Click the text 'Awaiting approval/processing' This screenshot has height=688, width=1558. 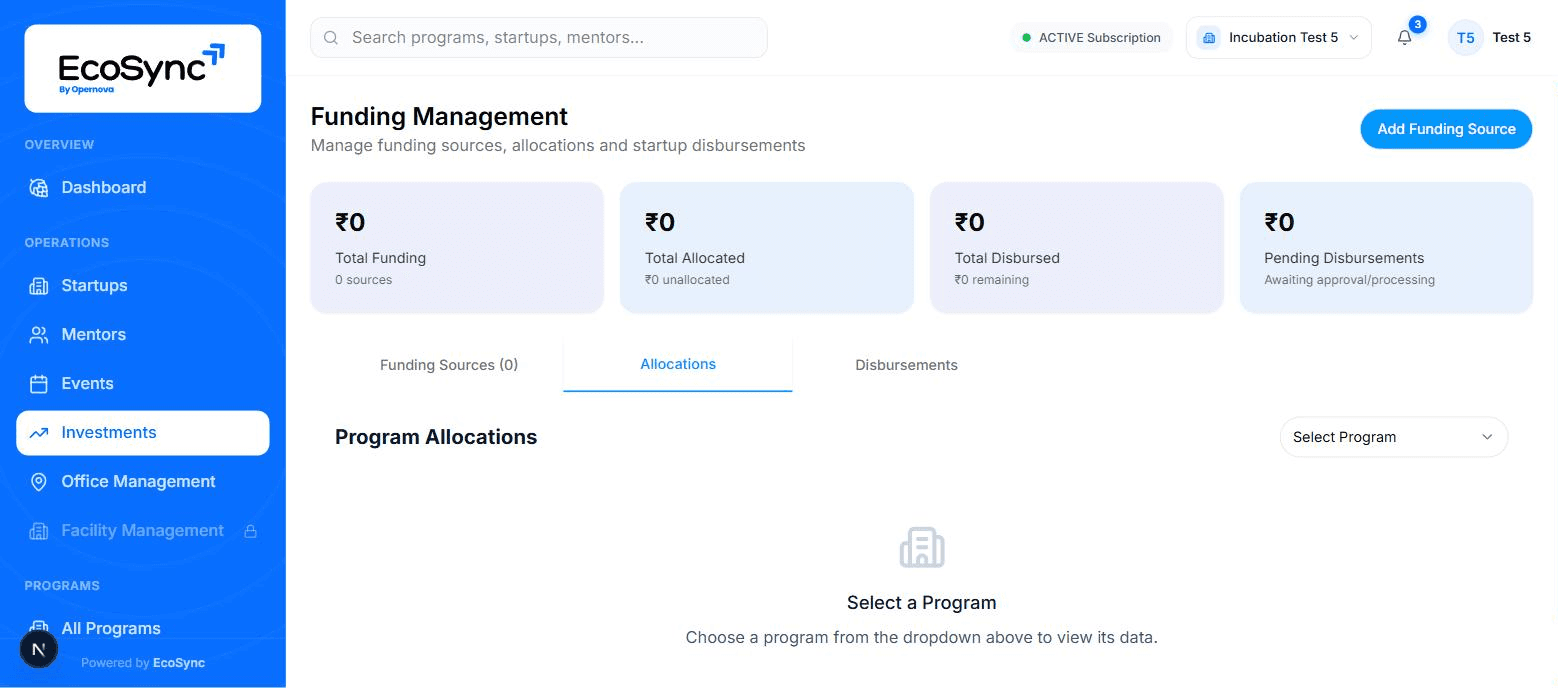pyautogui.click(x=1349, y=280)
